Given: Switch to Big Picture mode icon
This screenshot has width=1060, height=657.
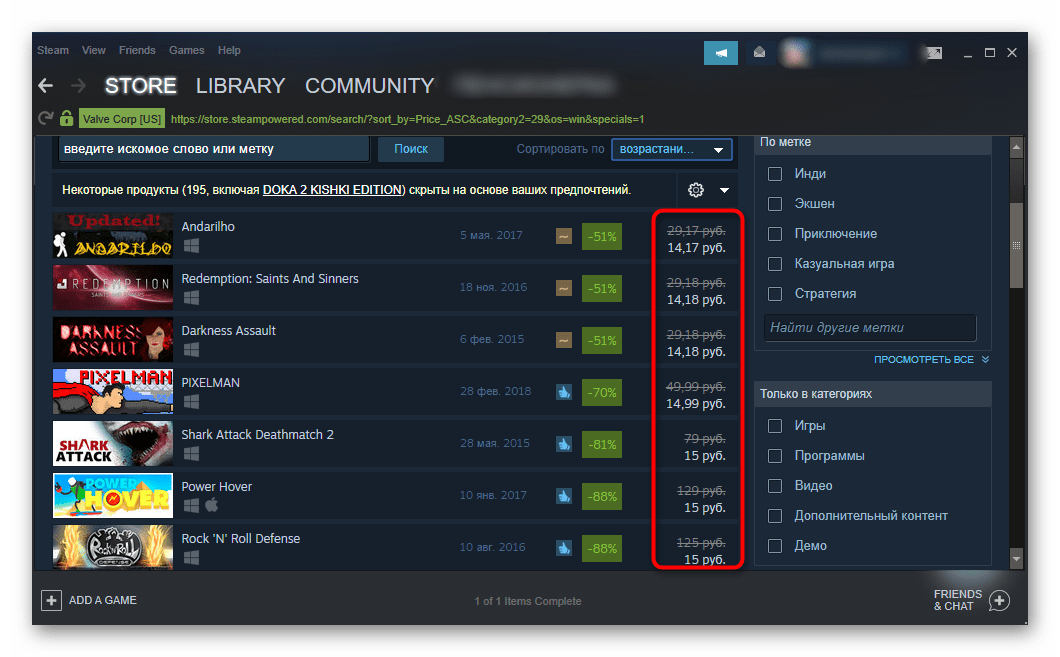Looking at the screenshot, I should pos(934,53).
